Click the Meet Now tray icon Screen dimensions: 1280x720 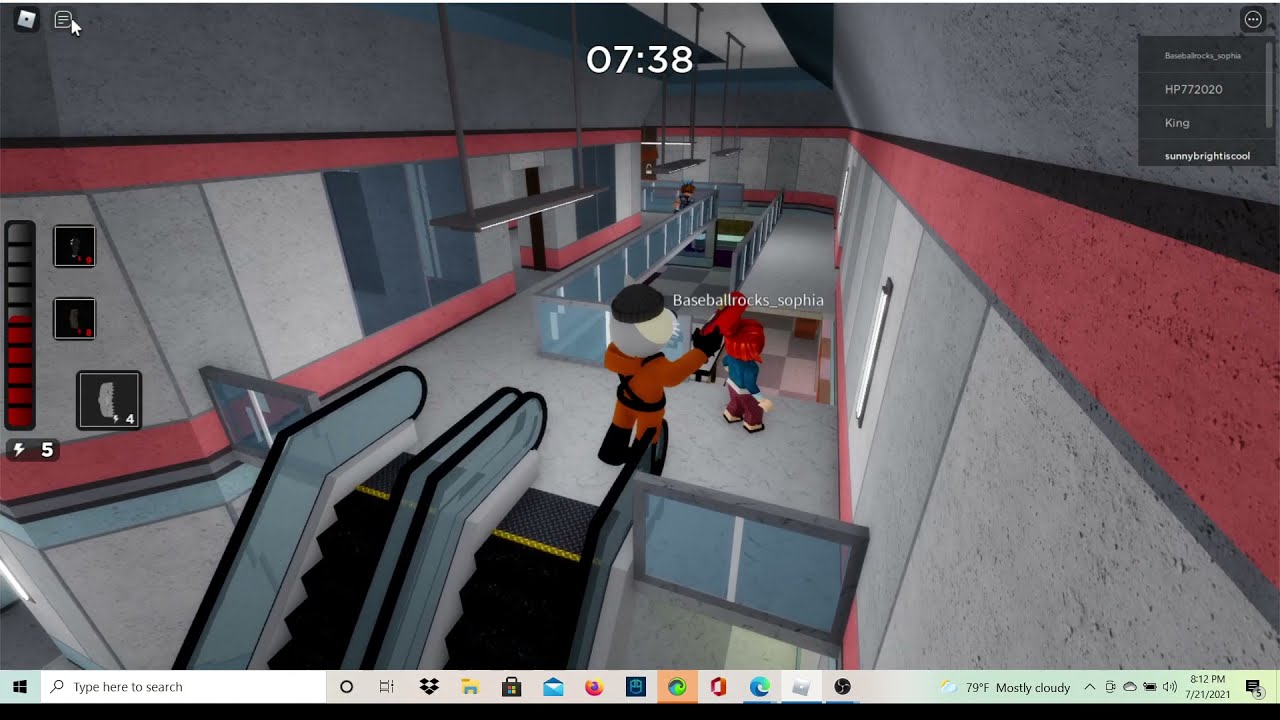click(x=1110, y=687)
